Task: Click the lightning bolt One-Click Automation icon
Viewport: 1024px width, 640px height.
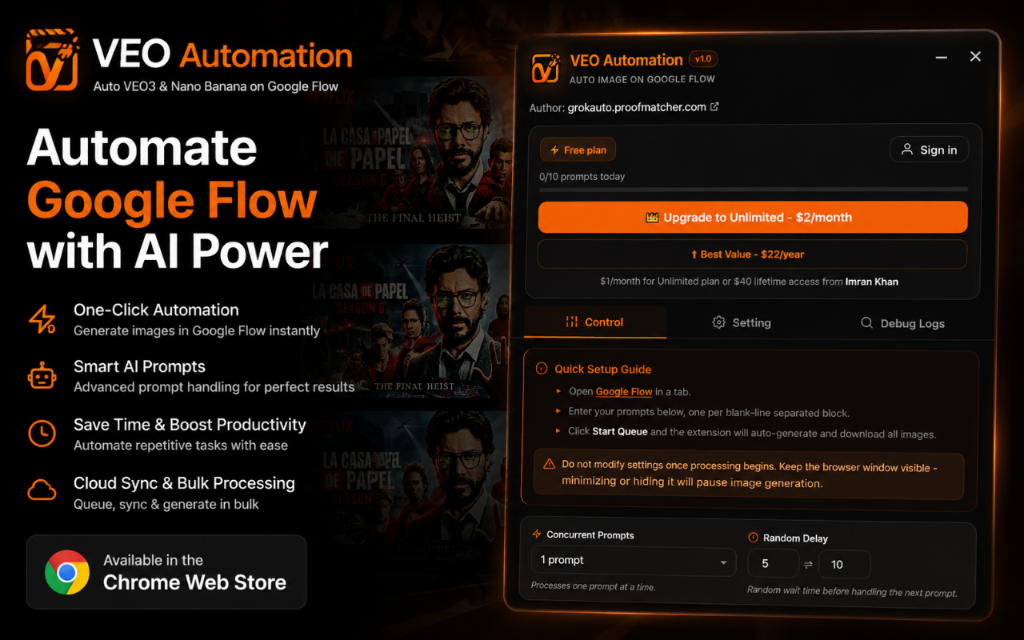Action: tap(42, 319)
